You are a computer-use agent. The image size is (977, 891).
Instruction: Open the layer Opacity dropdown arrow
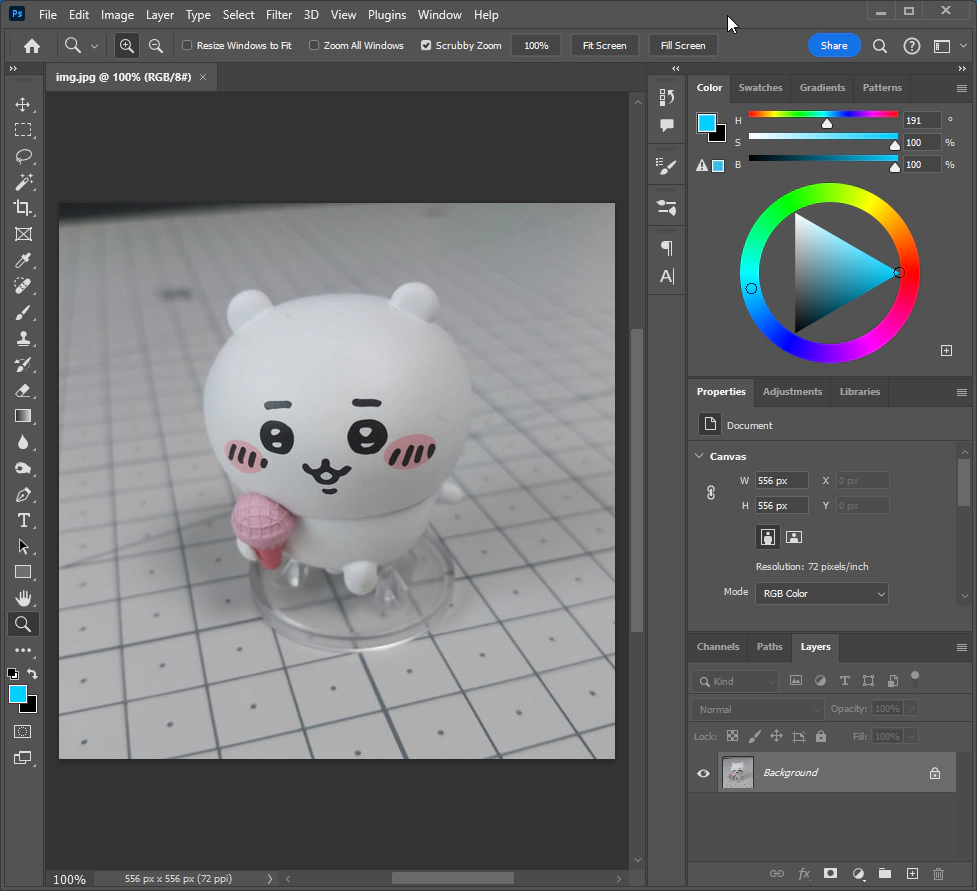tap(912, 708)
